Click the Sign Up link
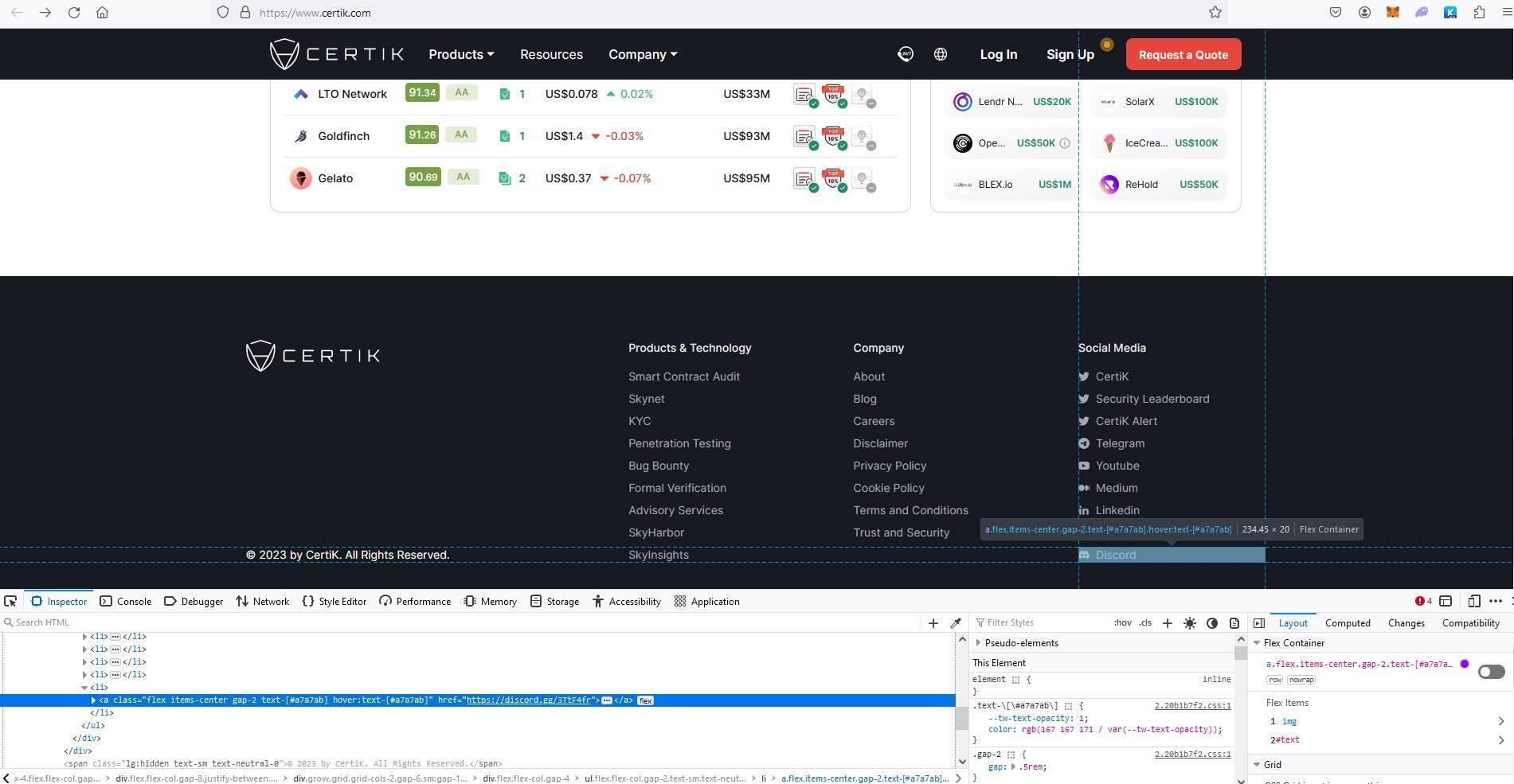The height and width of the screenshot is (784, 1514). [1070, 54]
